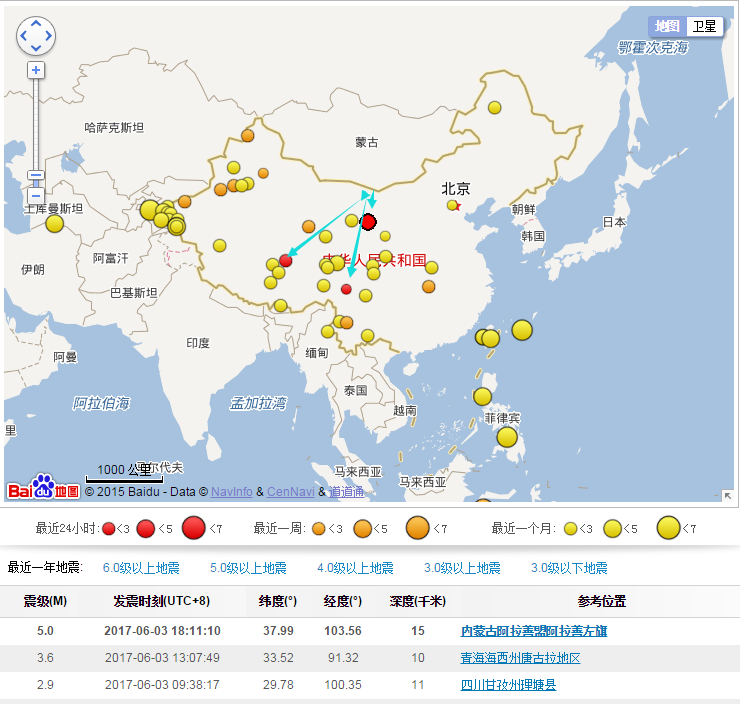
Task: Click the 最近一年地震 label
Action: point(45,568)
